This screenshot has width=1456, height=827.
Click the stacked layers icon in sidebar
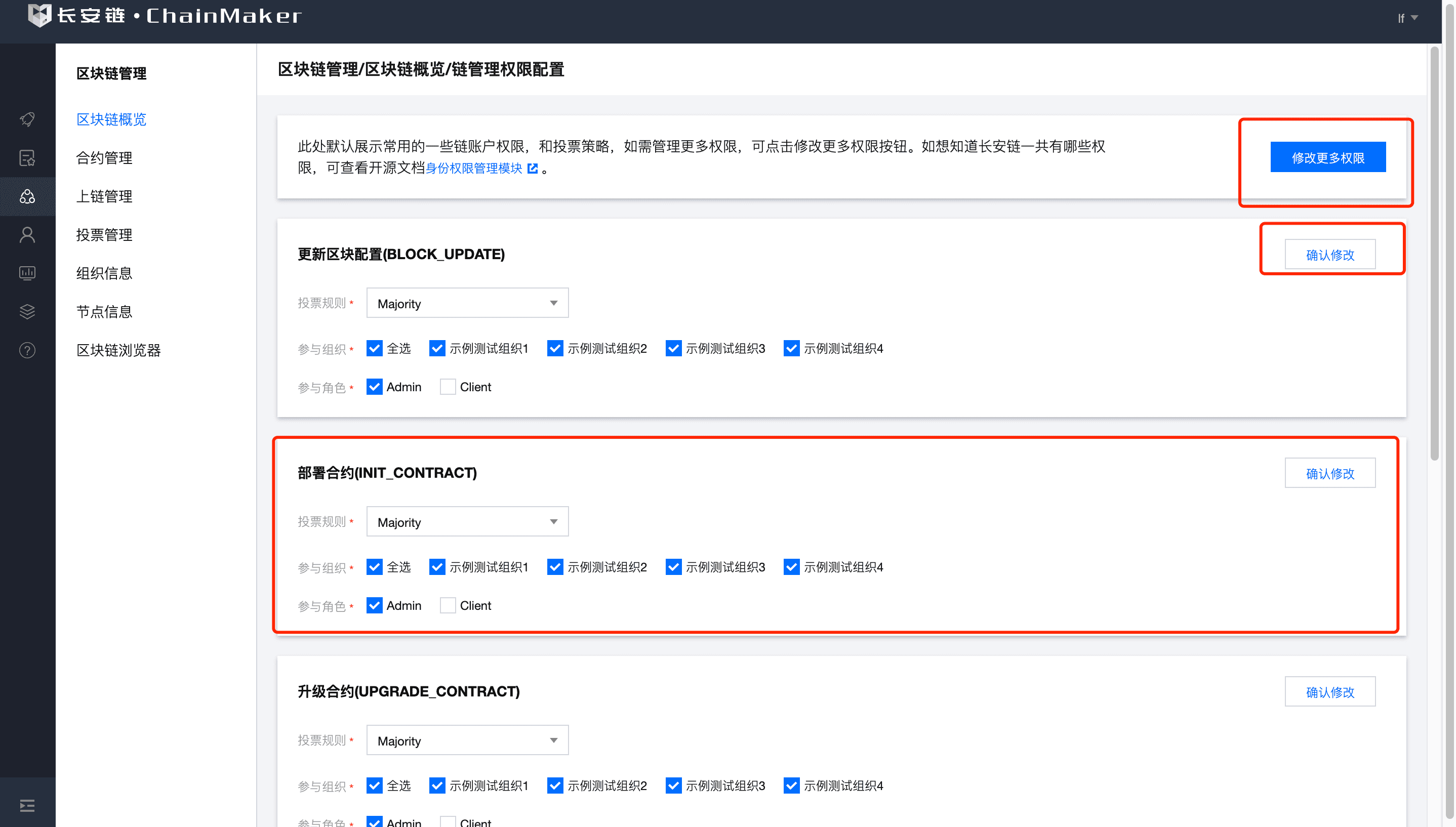click(x=27, y=311)
